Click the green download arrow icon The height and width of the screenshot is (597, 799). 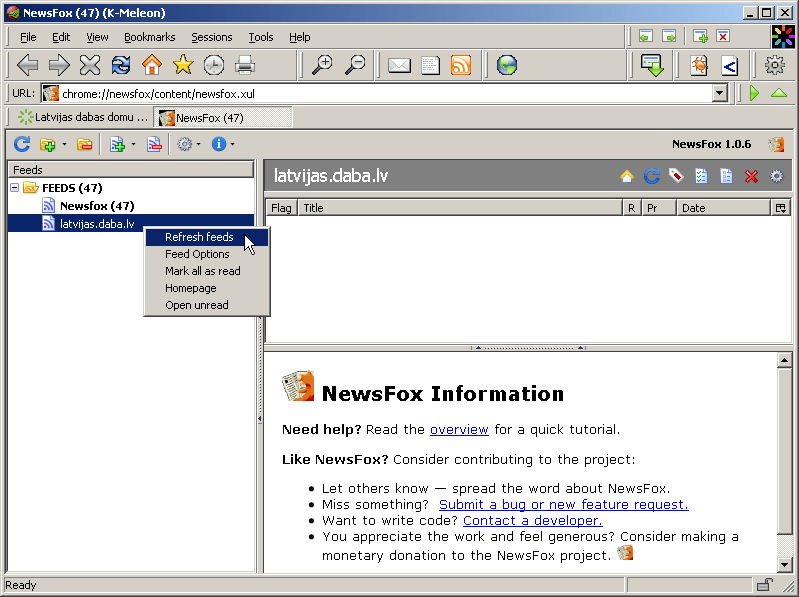[x=652, y=65]
